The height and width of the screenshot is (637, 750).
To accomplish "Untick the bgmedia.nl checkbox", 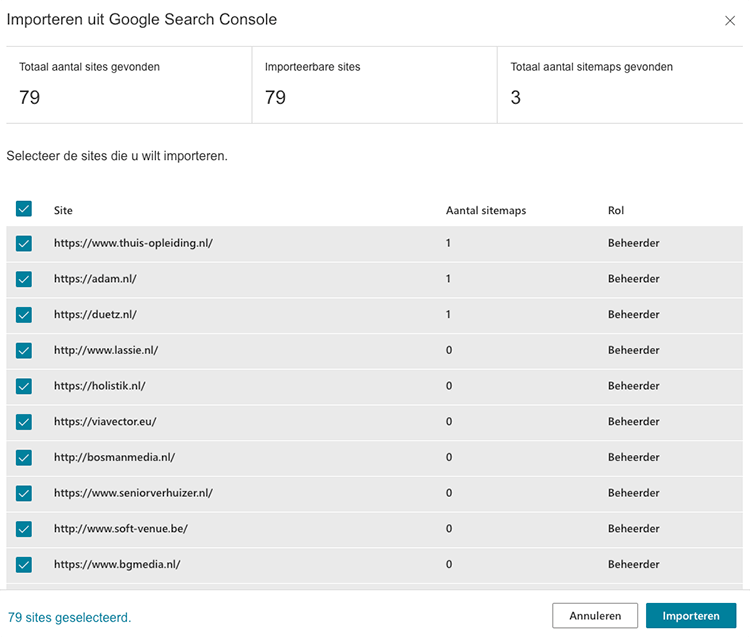I will pyautogui.click(x=23, y=565).
